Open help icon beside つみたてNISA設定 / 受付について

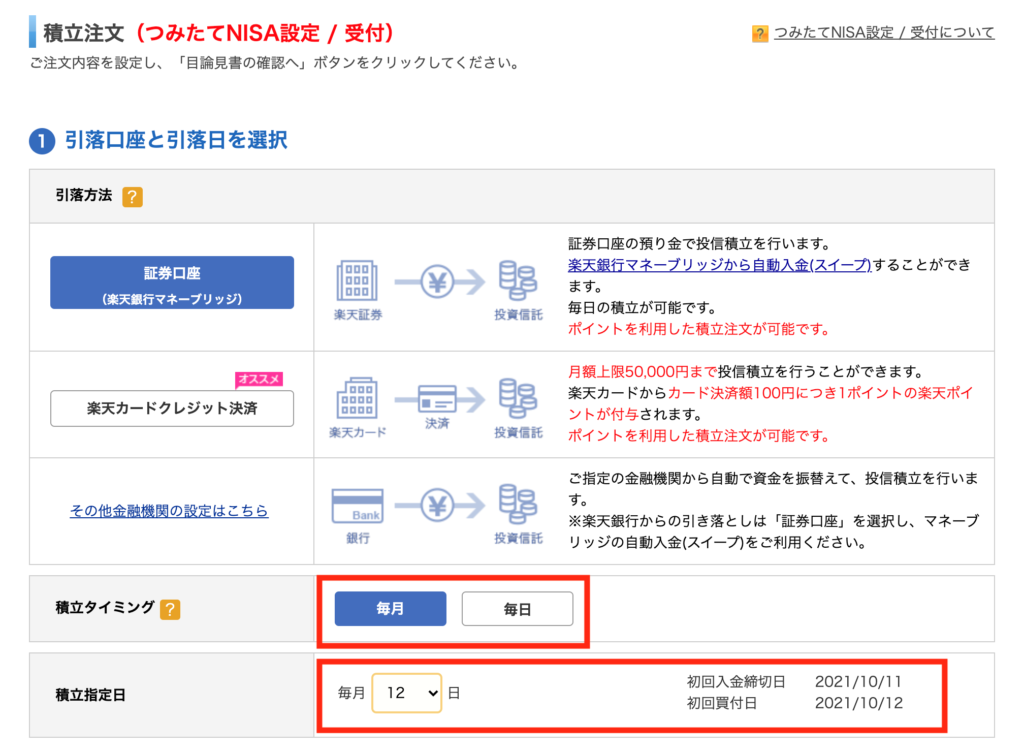coord(760,33)
